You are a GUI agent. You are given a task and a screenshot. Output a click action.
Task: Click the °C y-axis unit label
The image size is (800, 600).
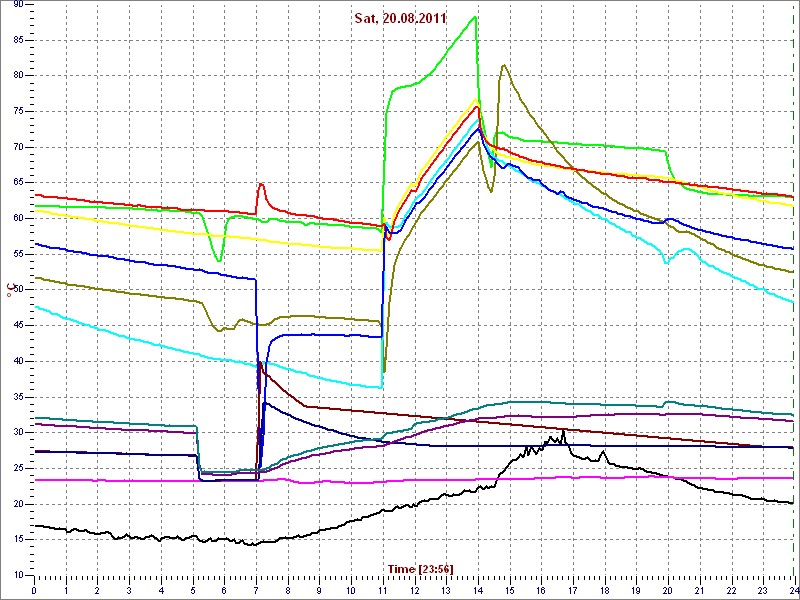9,290
